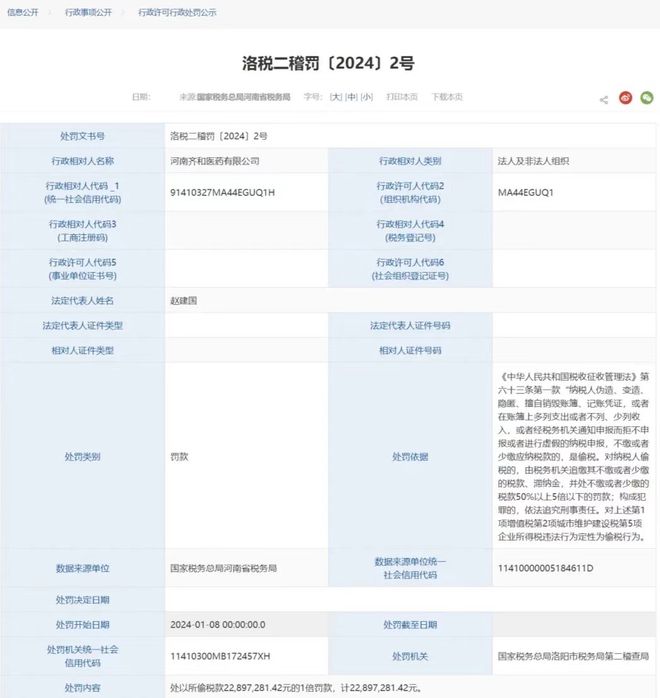Select company name 河南齐和医药有限公司 cell
660x698 pixels.
tap(215, 160)
